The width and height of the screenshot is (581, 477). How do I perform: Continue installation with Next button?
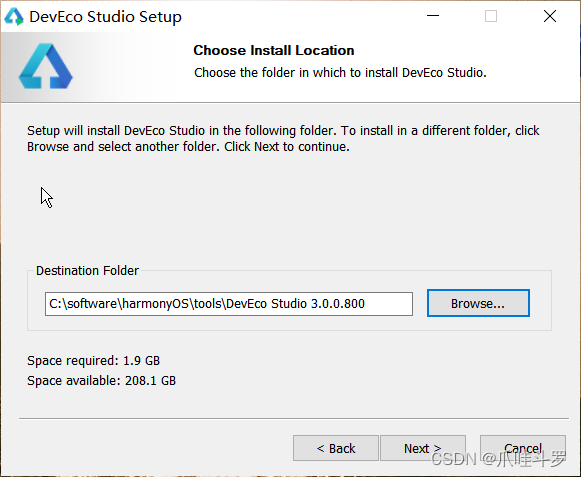click(423, 448)
